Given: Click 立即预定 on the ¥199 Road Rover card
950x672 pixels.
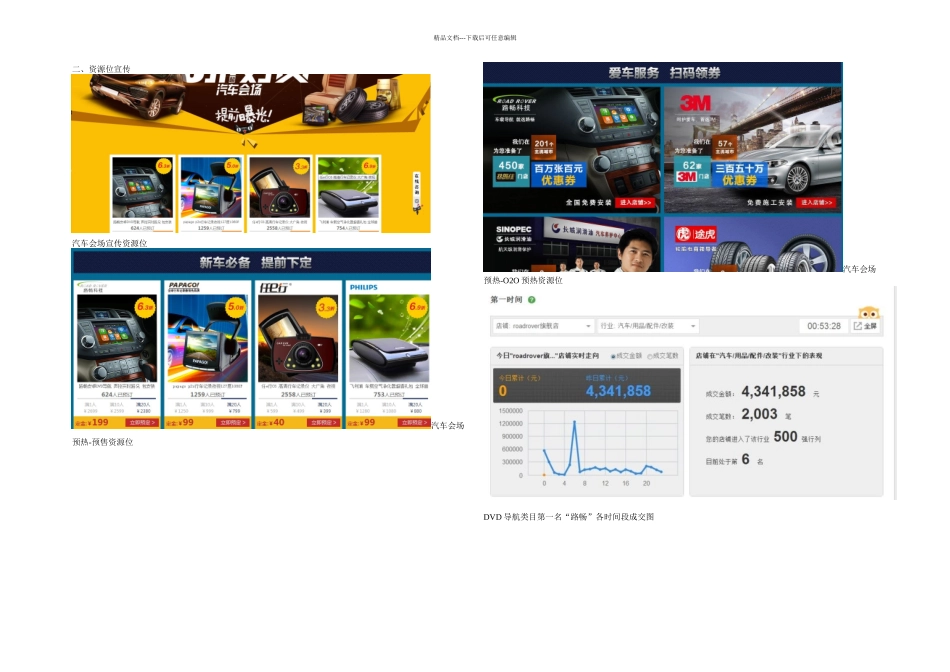Looking at the screenshot, I should point(142,422).
